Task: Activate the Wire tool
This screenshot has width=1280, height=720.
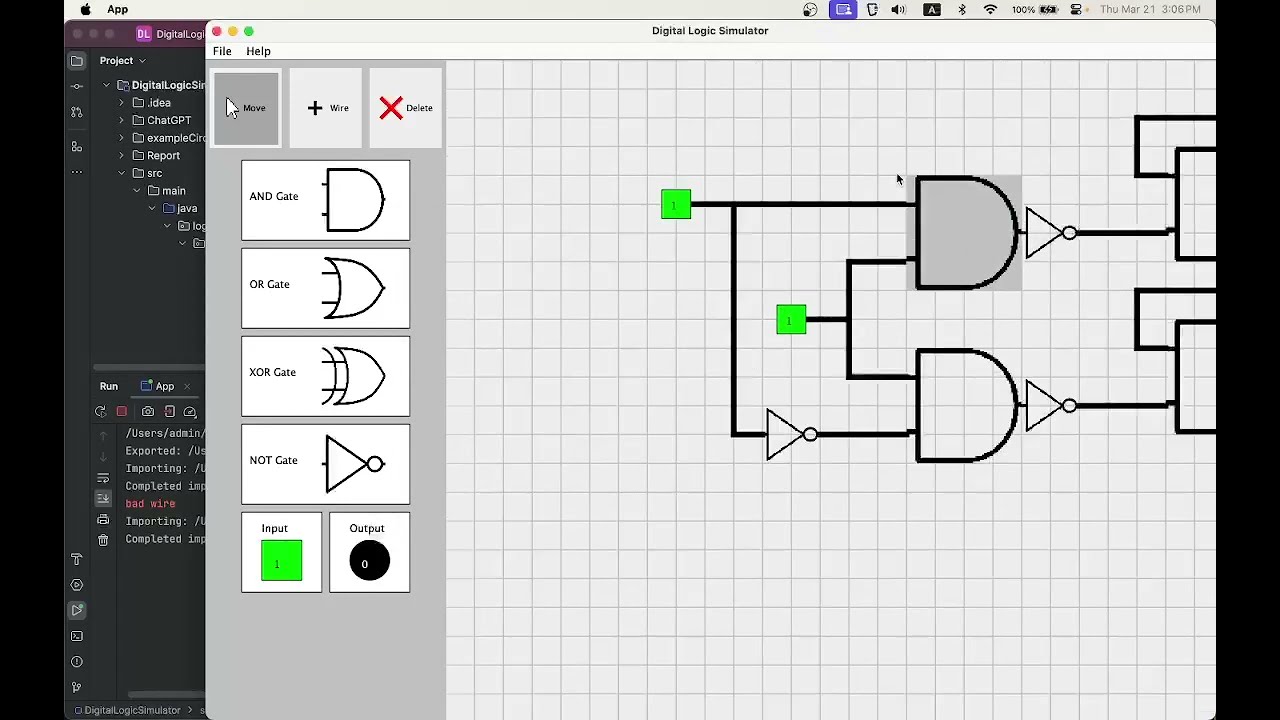Action: click(x=326, y=108)
